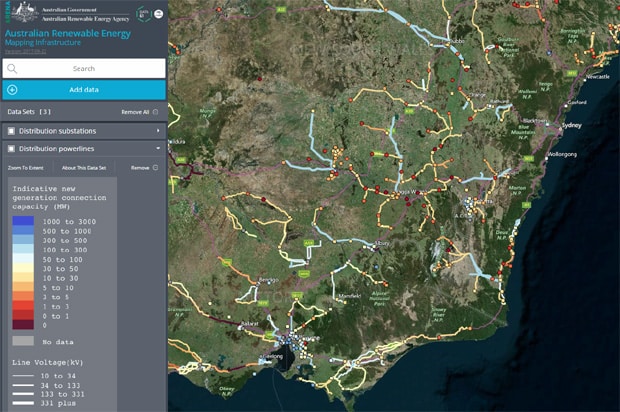
Task: Focus the Search input field
Action: pyautogui.click(x=84, y=68)
